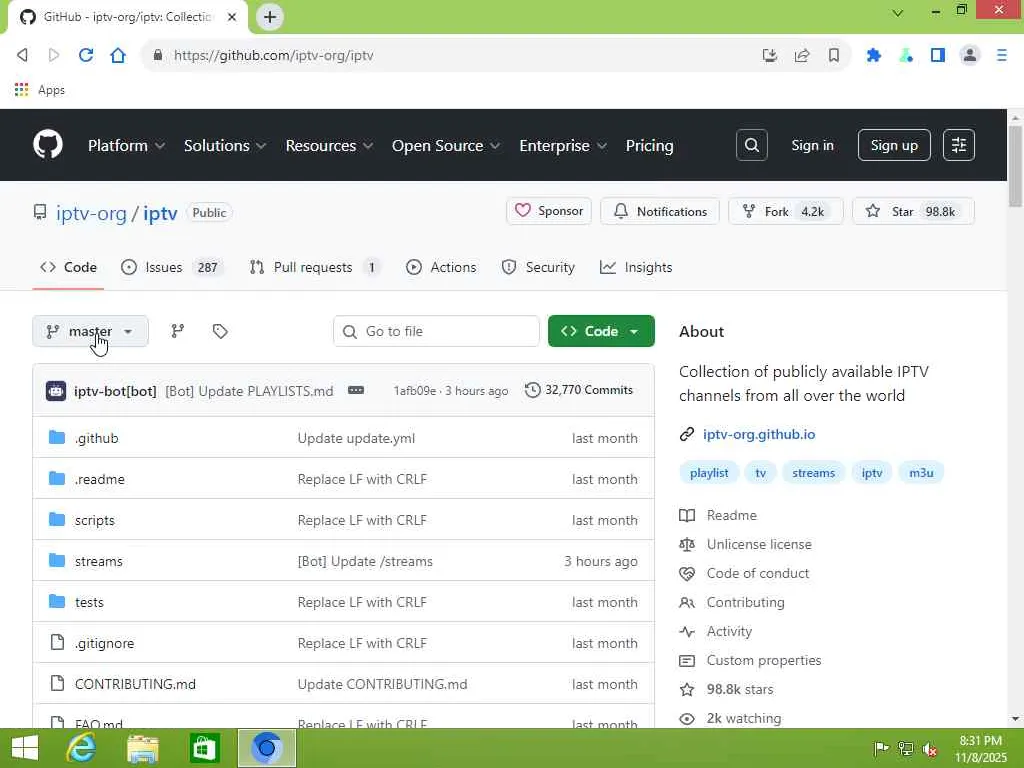Click the Go to file field
The height and width of the screenshot is (768, 1024).
[x=436, y=331]
